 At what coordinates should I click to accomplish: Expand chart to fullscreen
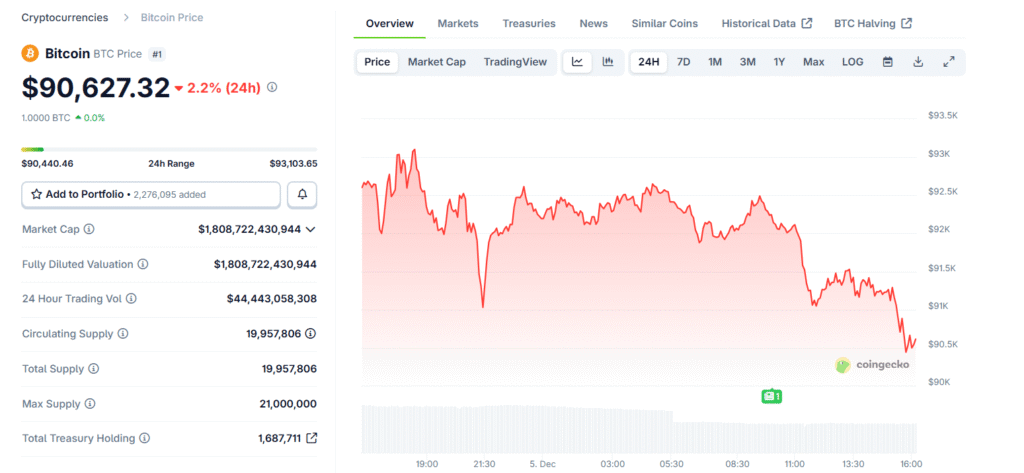tap(949, 62)
